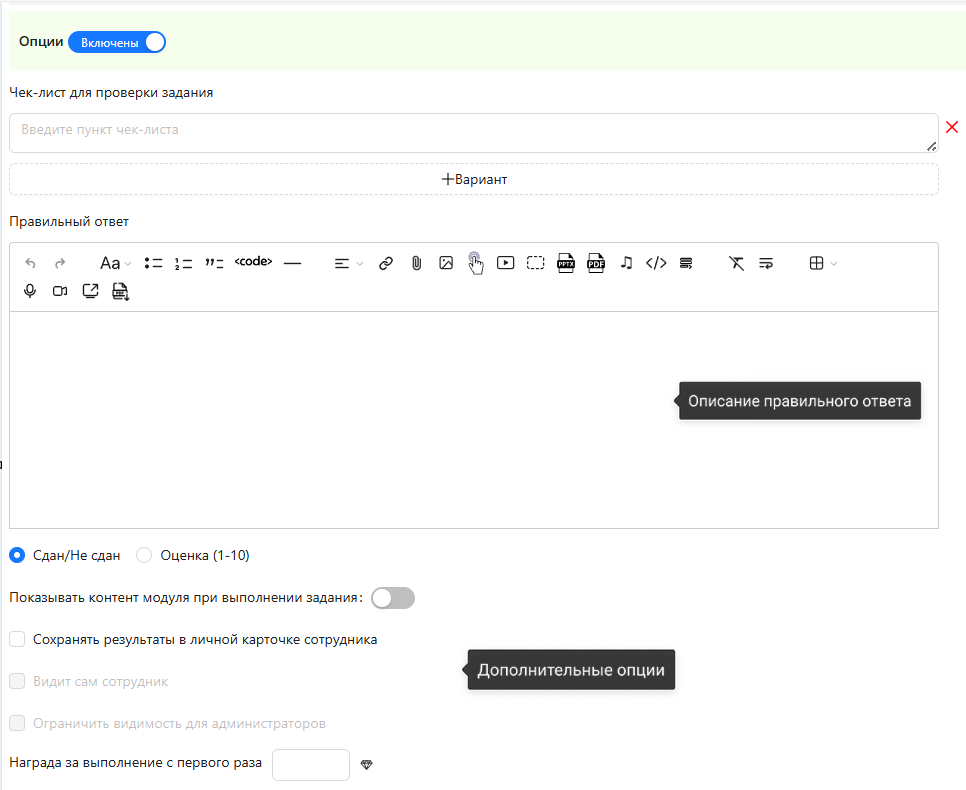Click the checklist item input field
966x790 pixels.
pyautogui.click(x=470, y=132)
